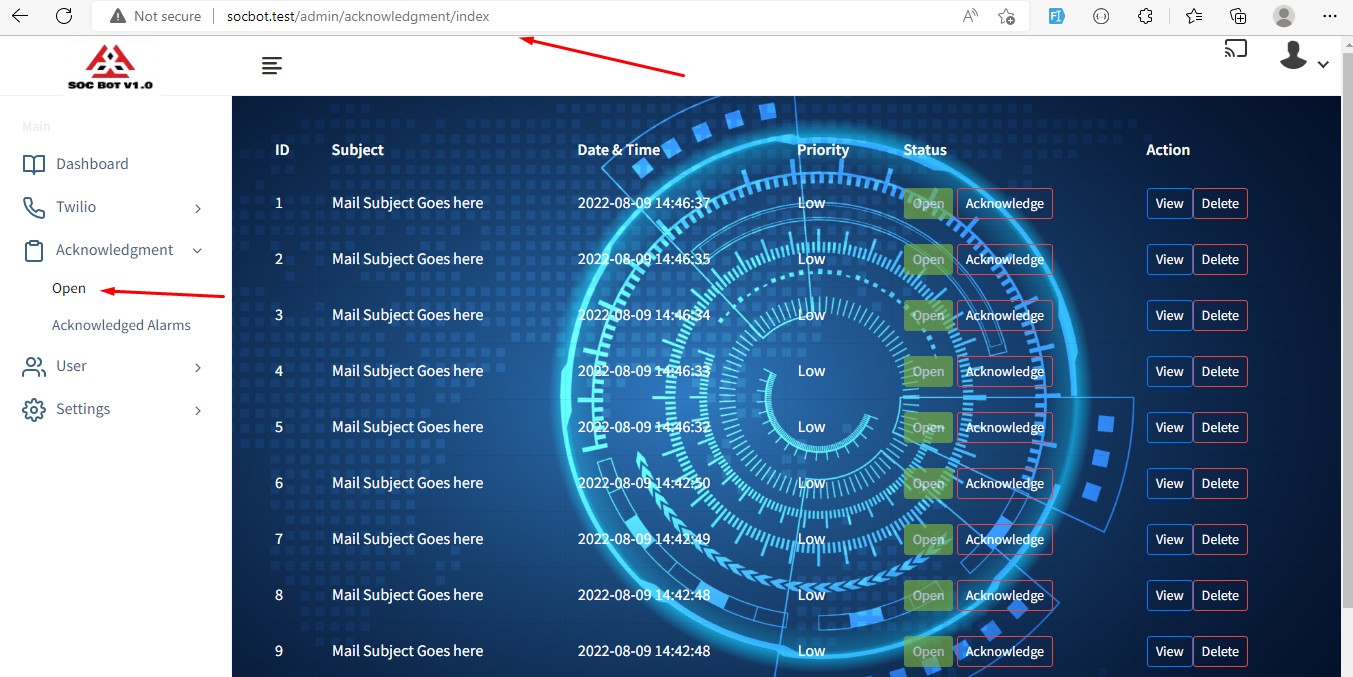Click the cast media icon
This screenshot has width=1353, height=677.
pos(1236,49)
